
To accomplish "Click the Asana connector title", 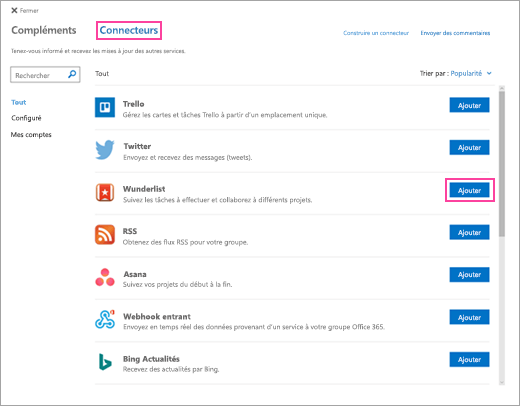I will (135, 274).
